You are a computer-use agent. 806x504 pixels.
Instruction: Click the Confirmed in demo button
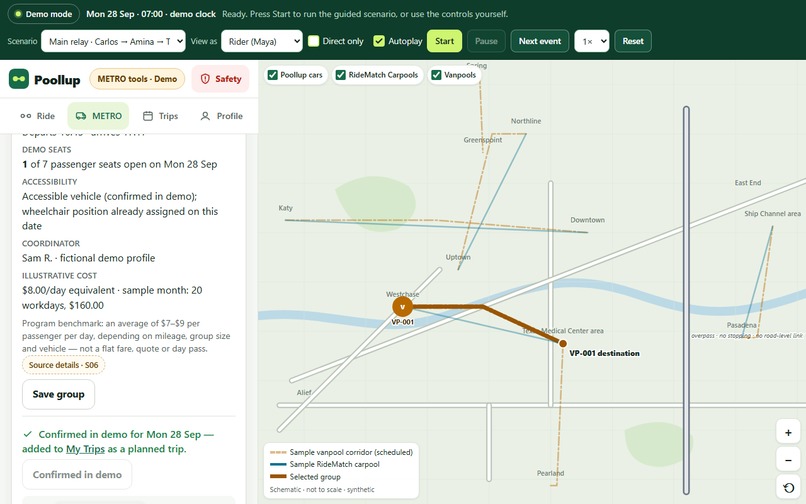77,475
